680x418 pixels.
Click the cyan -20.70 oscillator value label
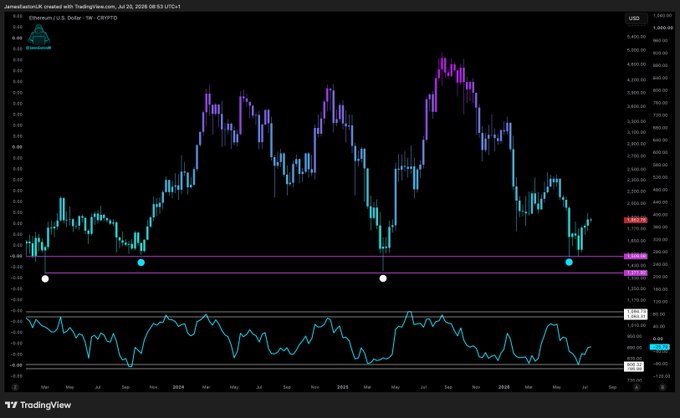(659, 347)
